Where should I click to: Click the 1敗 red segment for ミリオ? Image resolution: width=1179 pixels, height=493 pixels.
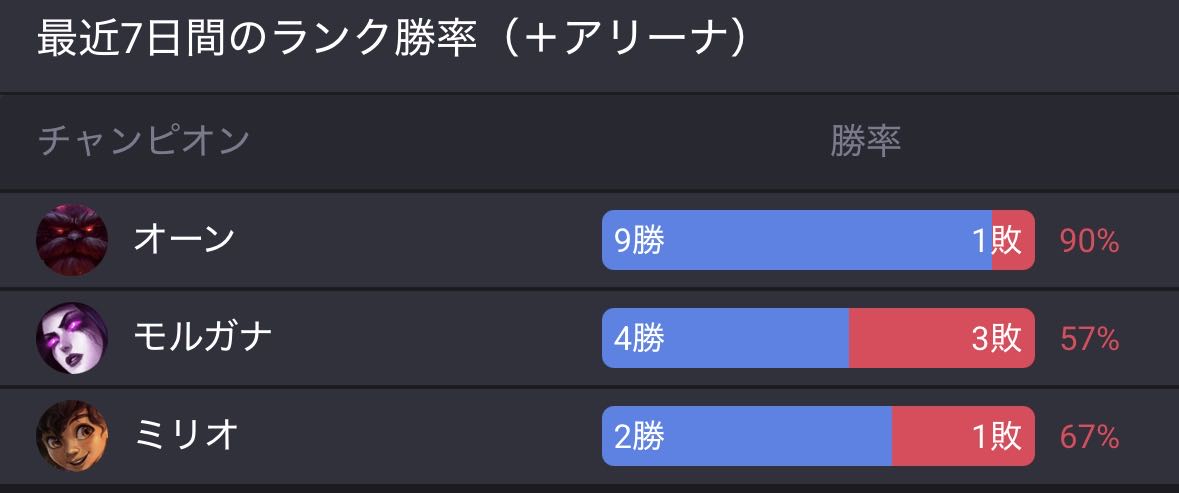pyautogui.click(x=963, y=436)
